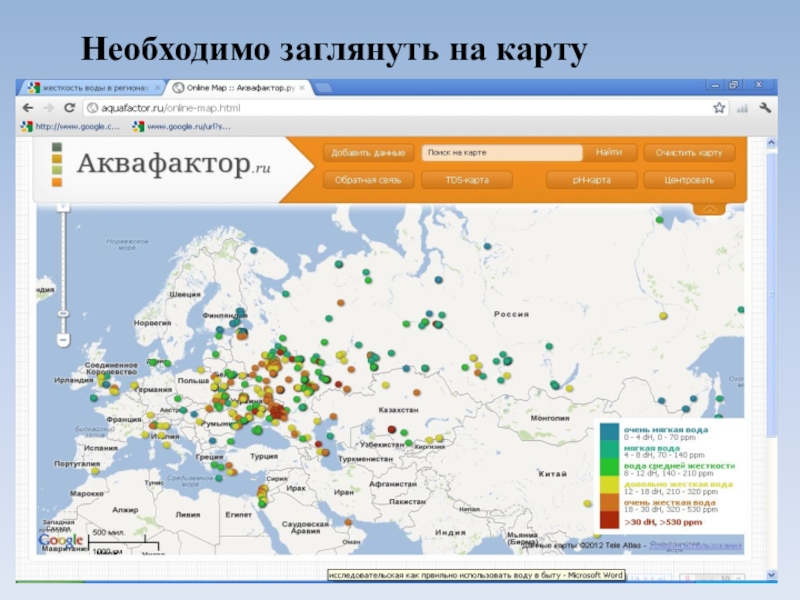Reload the page with the refresh icon

(x=69, y=107)
